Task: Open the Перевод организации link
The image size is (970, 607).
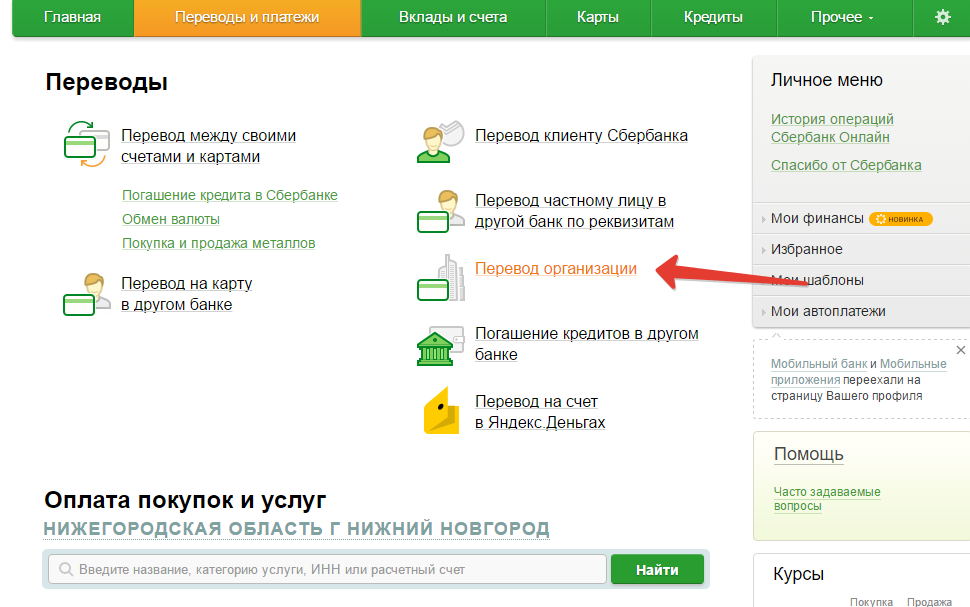Action: [x=555, y=268]
